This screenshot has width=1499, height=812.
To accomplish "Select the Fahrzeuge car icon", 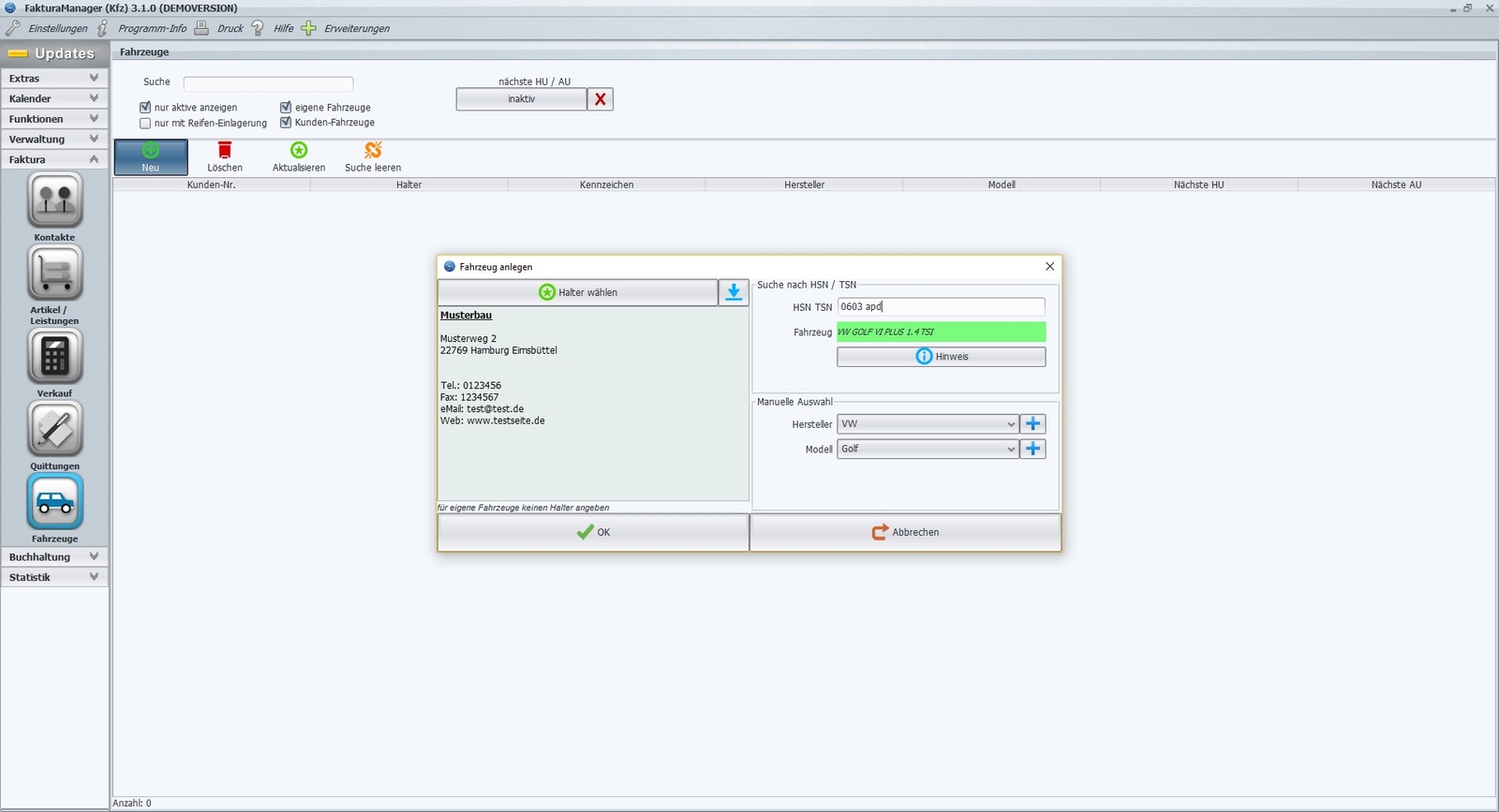I will (x=55, y=502).
